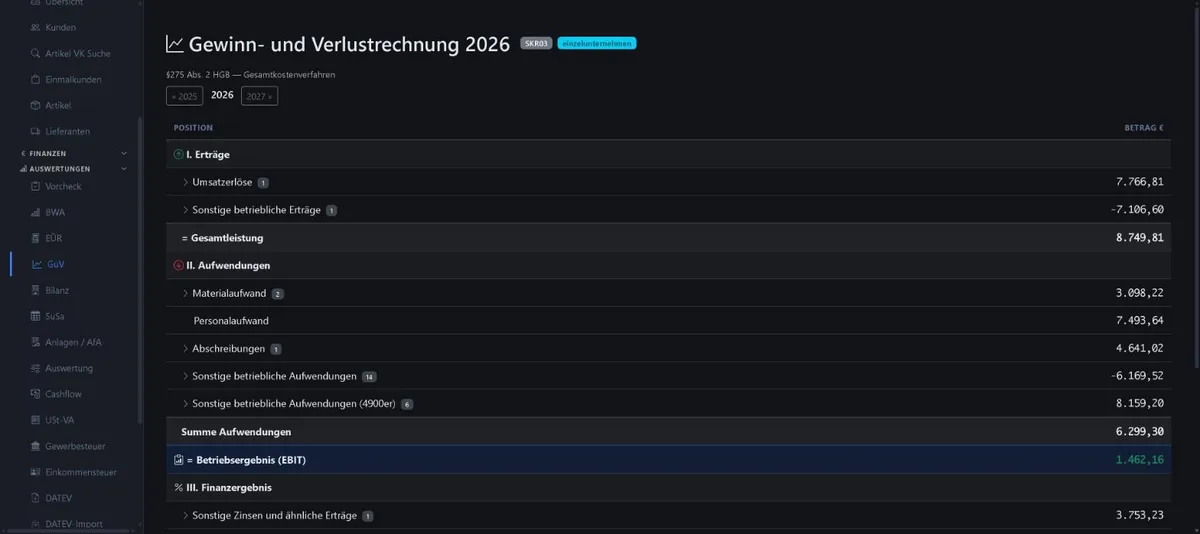Click the EBIT value 1.462,16
Image resolution: width=1200 pixels, height=534 pixels.
point(1140,460)
